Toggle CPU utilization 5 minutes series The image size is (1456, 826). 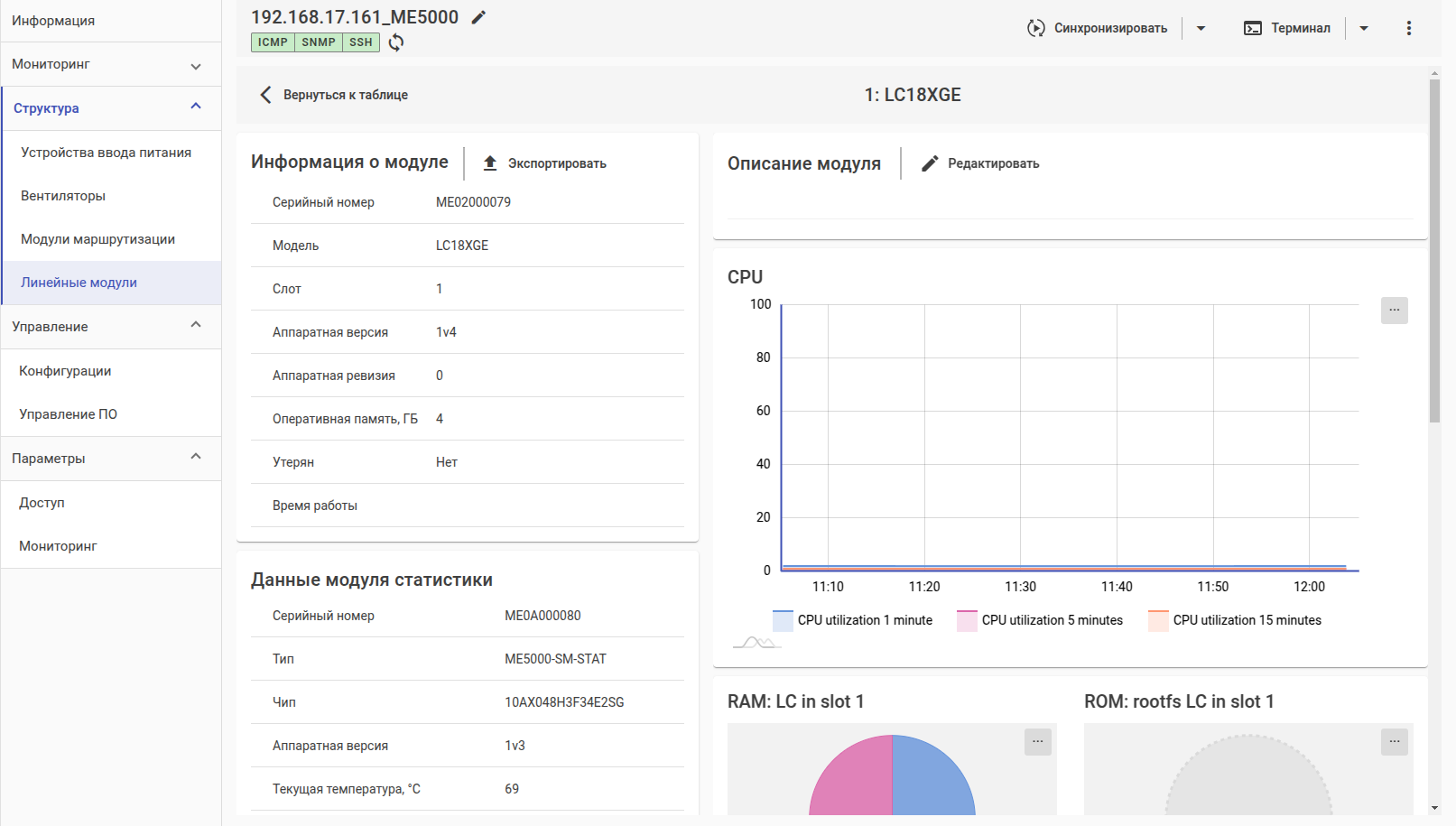[x=1040, y=620]
